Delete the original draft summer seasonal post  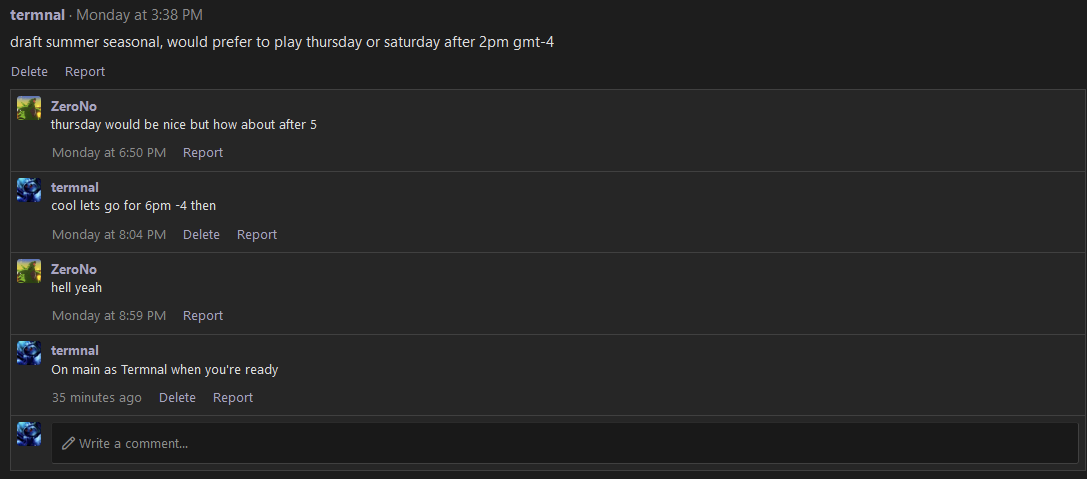(29, 71)
